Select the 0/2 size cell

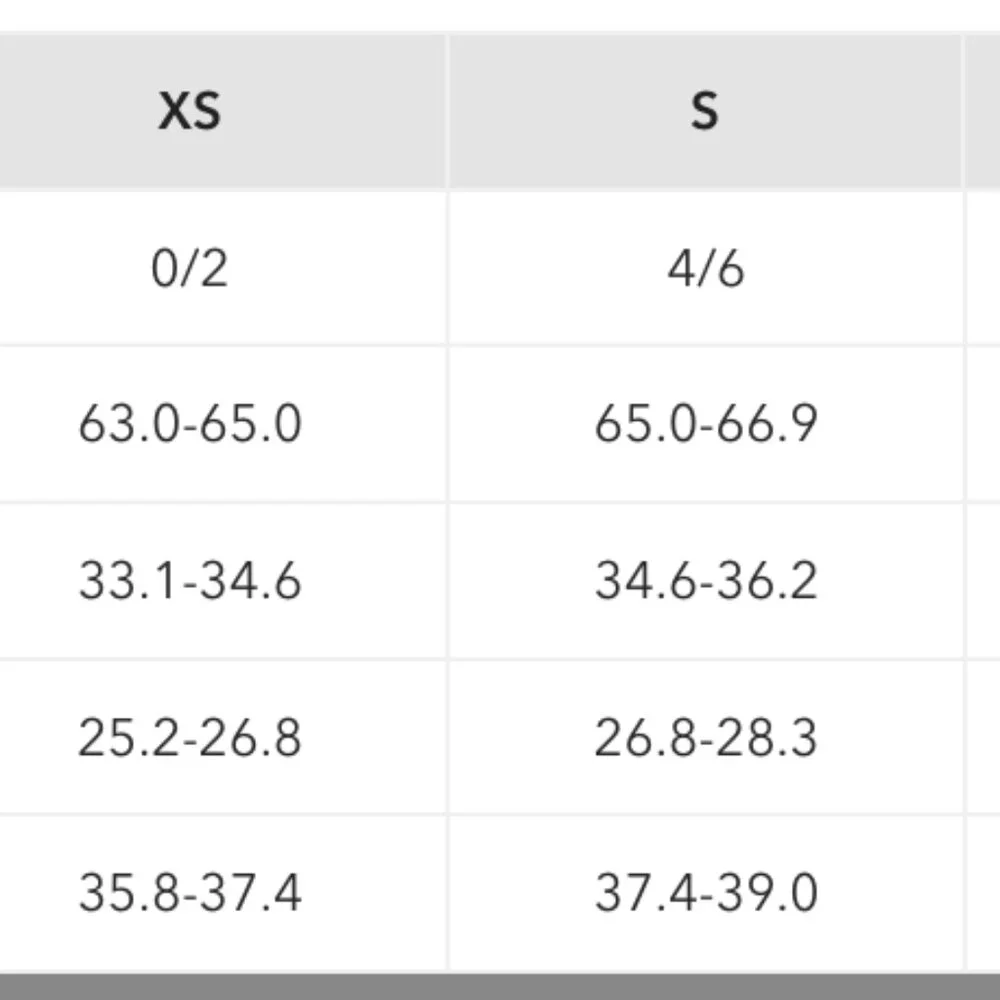[x=190, y=268]
